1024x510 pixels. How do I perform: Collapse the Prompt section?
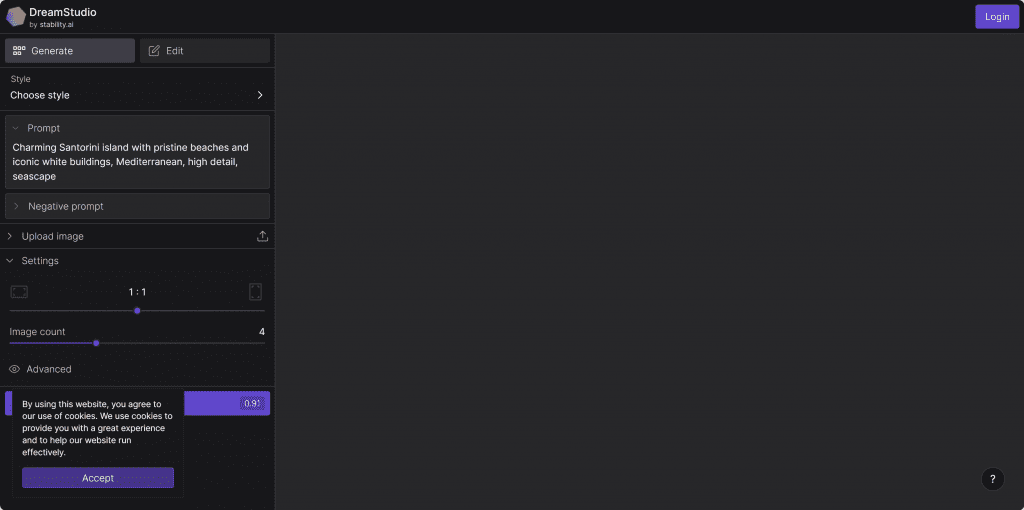pos(15,128)
